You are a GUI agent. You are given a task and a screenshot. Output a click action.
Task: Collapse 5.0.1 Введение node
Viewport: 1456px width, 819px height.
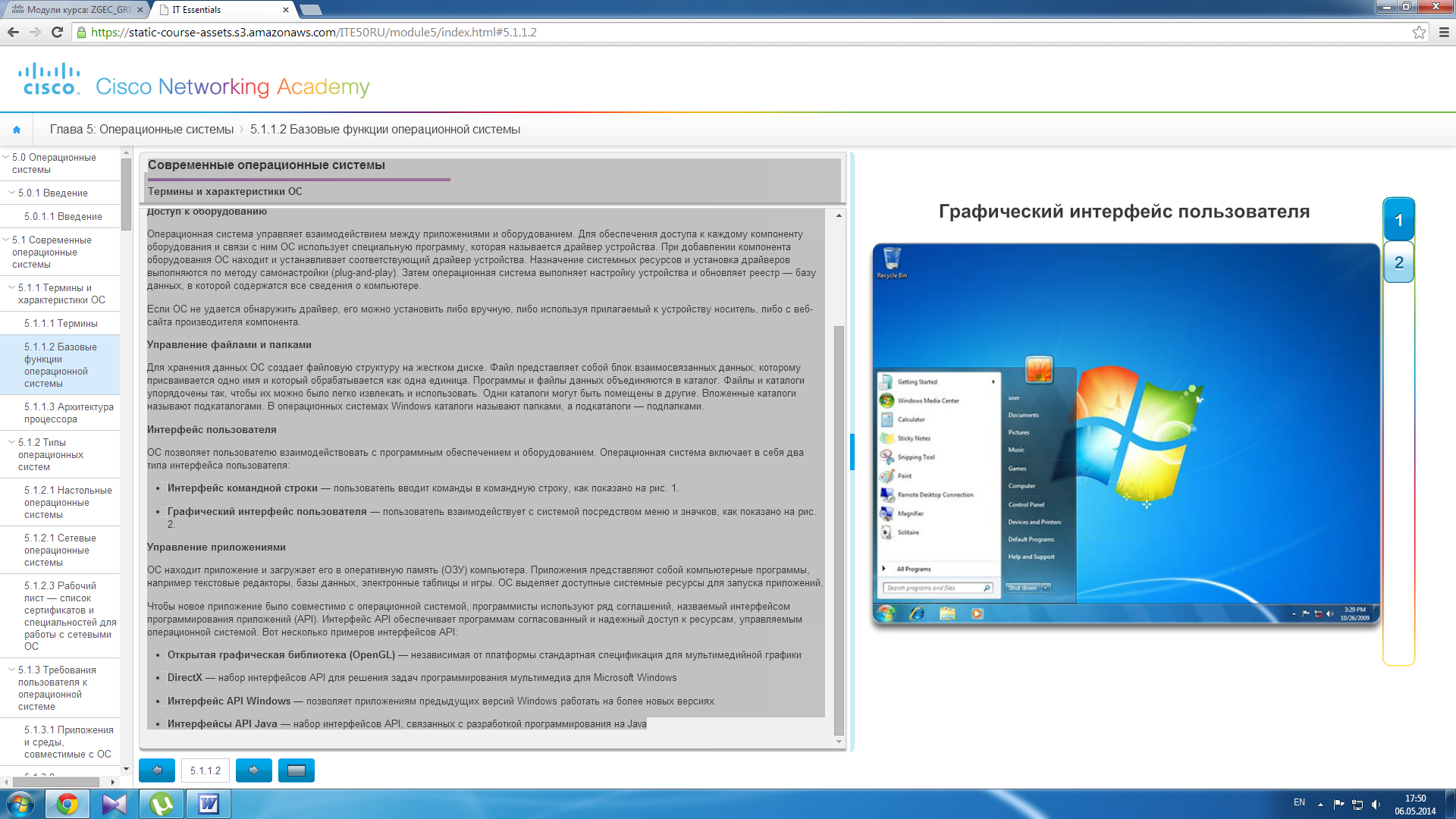[11, 193]
